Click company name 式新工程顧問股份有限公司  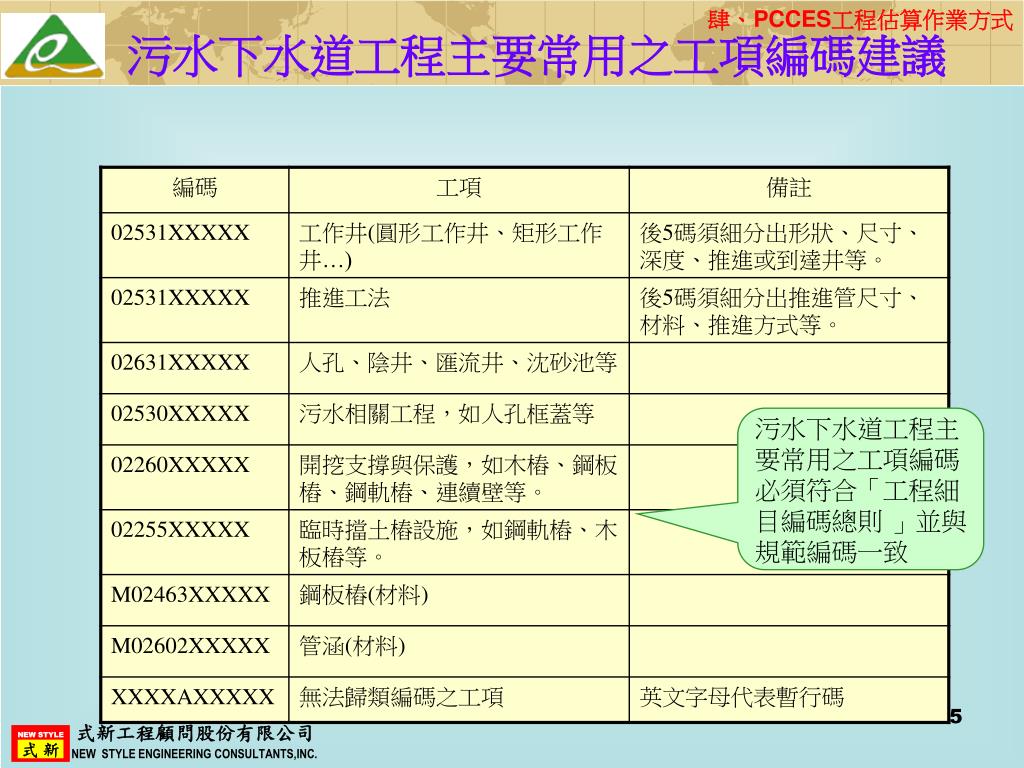pos(194,733)
